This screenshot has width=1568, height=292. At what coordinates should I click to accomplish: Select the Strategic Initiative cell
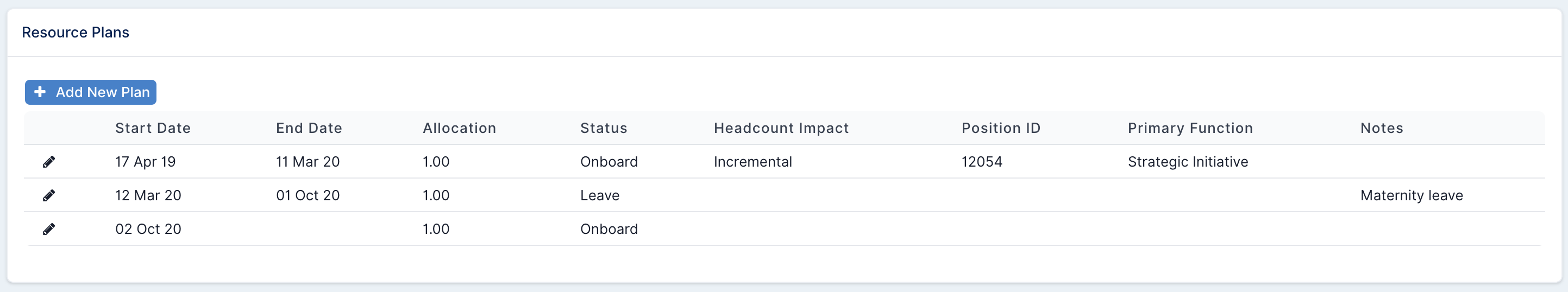pos(1188,162)
